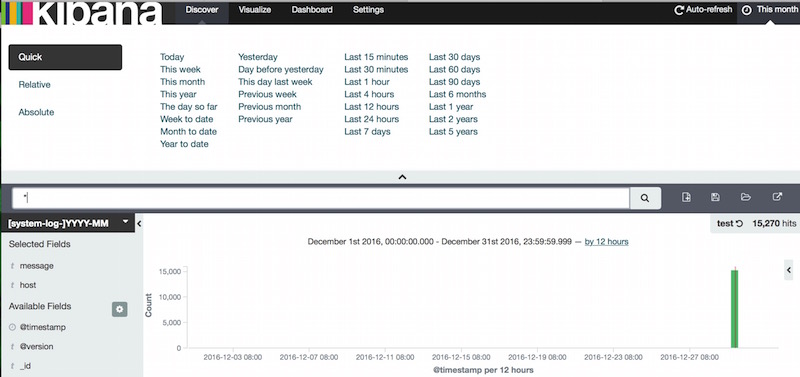800x377 pixels.
Task: Click the Share Search export icon
Action: pyautogui.click(x=777, y=197)
